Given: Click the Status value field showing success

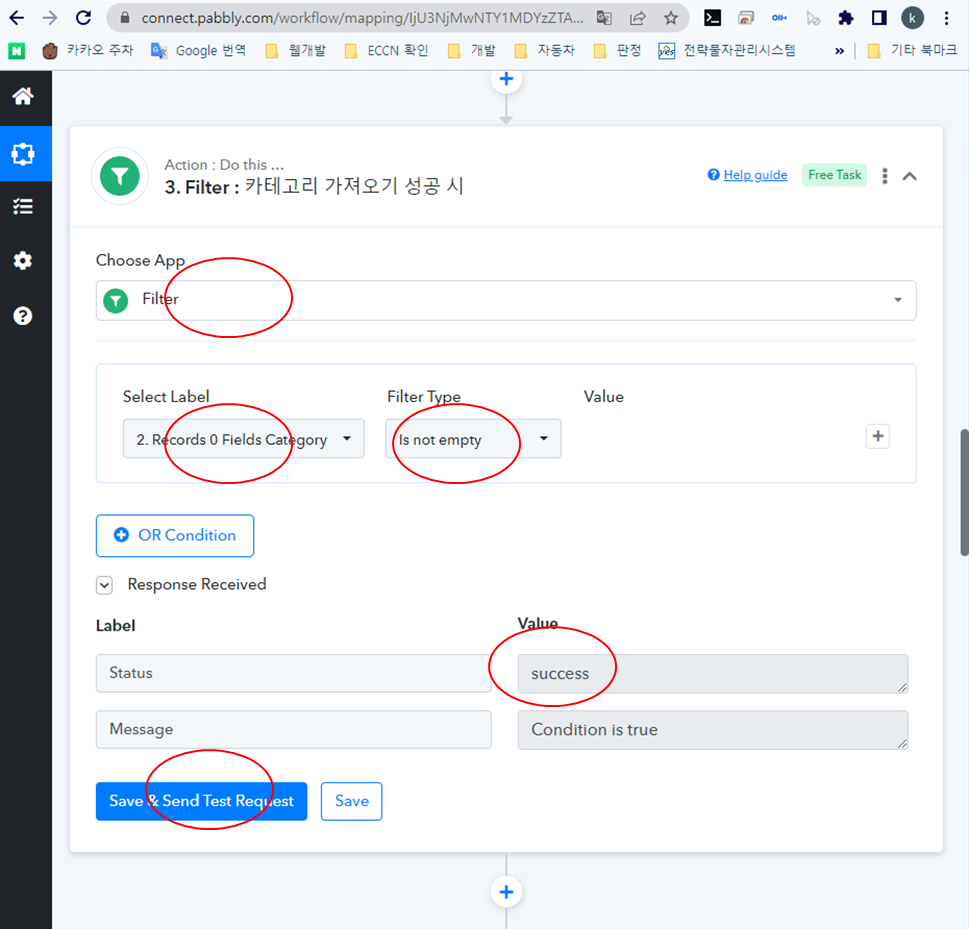Looking at the screenshot, I should [712, 674].
